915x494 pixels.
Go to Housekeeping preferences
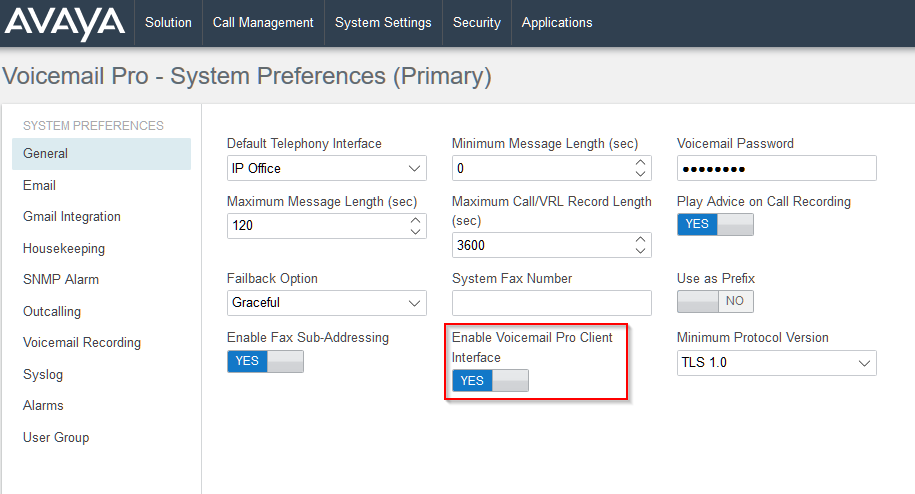(x=64, y=248)
